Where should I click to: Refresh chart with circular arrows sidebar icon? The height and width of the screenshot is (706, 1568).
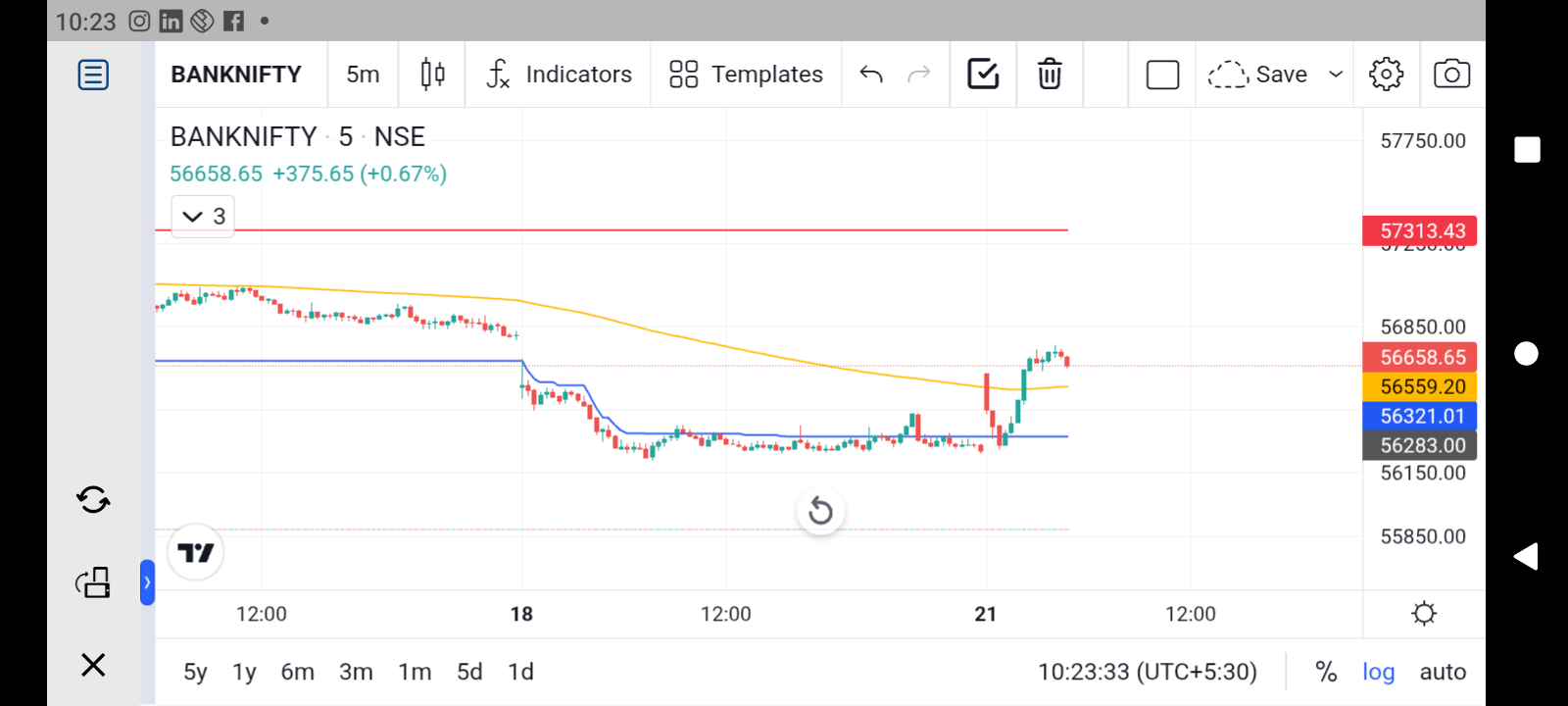93,500
